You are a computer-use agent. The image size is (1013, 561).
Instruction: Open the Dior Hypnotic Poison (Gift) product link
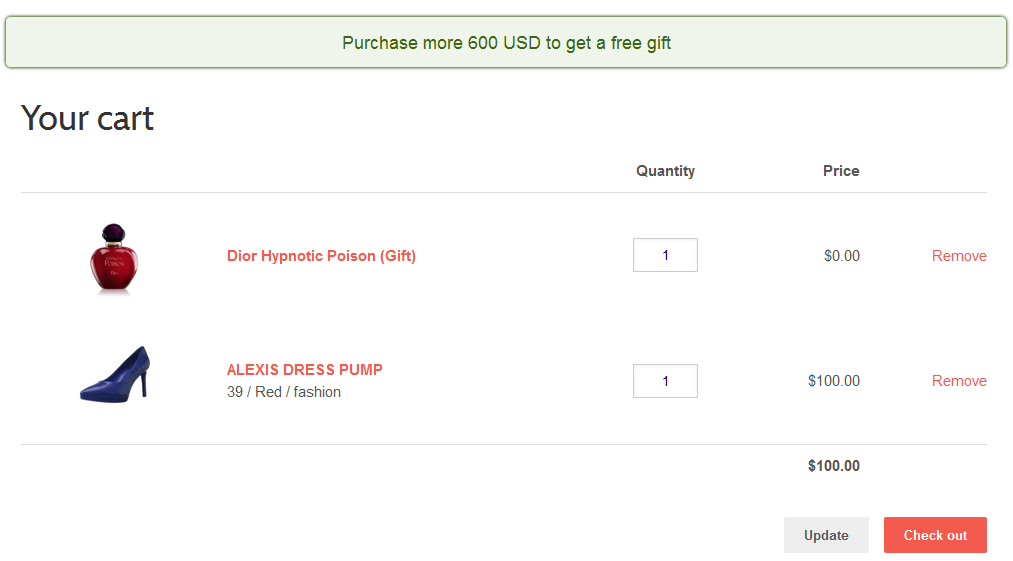(321, 256)
